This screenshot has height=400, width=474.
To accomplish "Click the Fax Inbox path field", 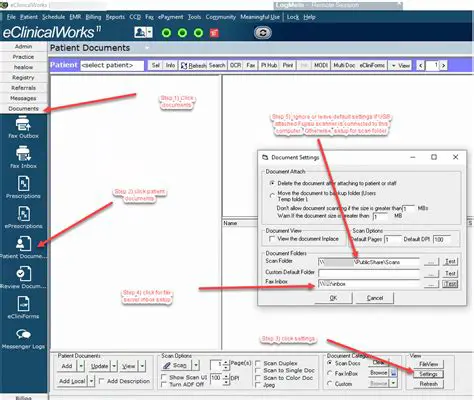I will pyautogui.click(x=368, y=284).
